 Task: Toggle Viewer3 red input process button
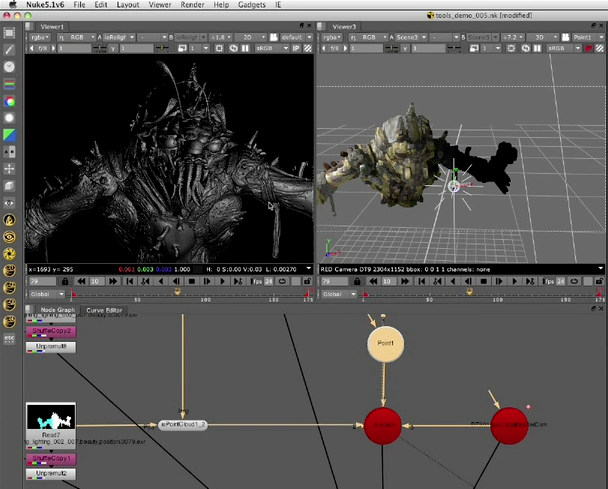coord(589,48)
